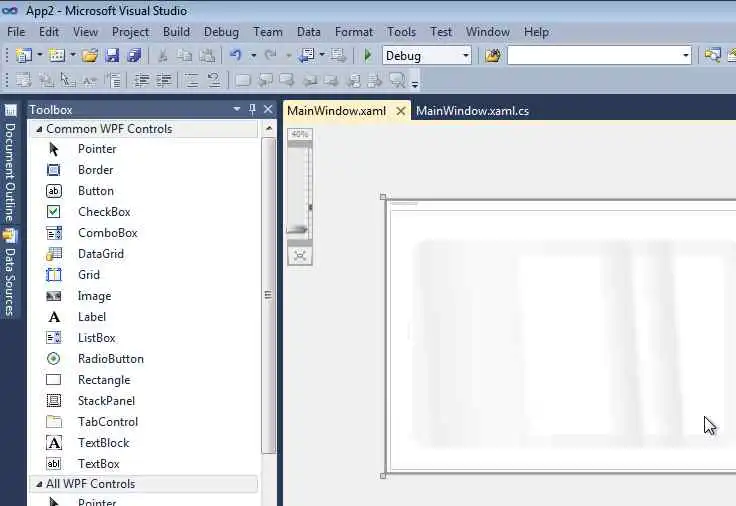Click the Navigate Backward icon

tap(308, 55)
